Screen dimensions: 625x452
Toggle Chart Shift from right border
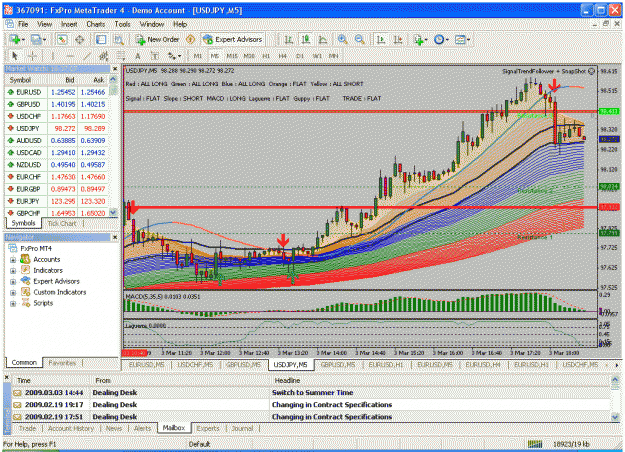pyautogui.click(x=398, y=39)
